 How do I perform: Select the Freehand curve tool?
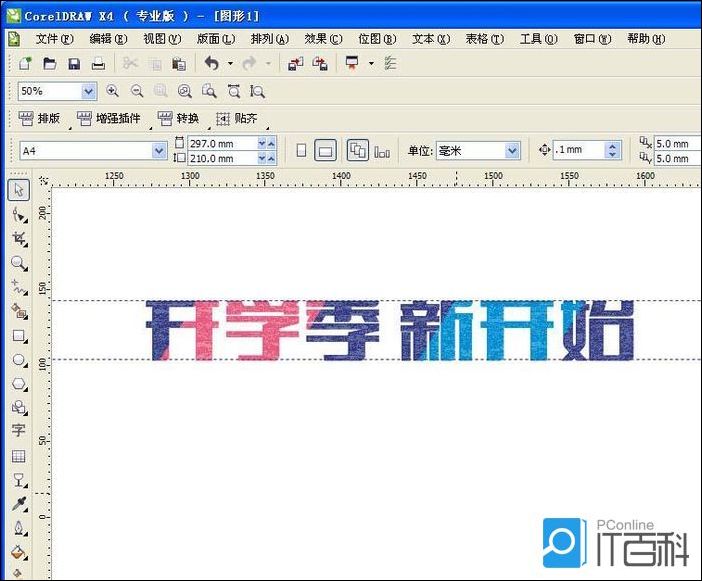(x=18, y=287)
